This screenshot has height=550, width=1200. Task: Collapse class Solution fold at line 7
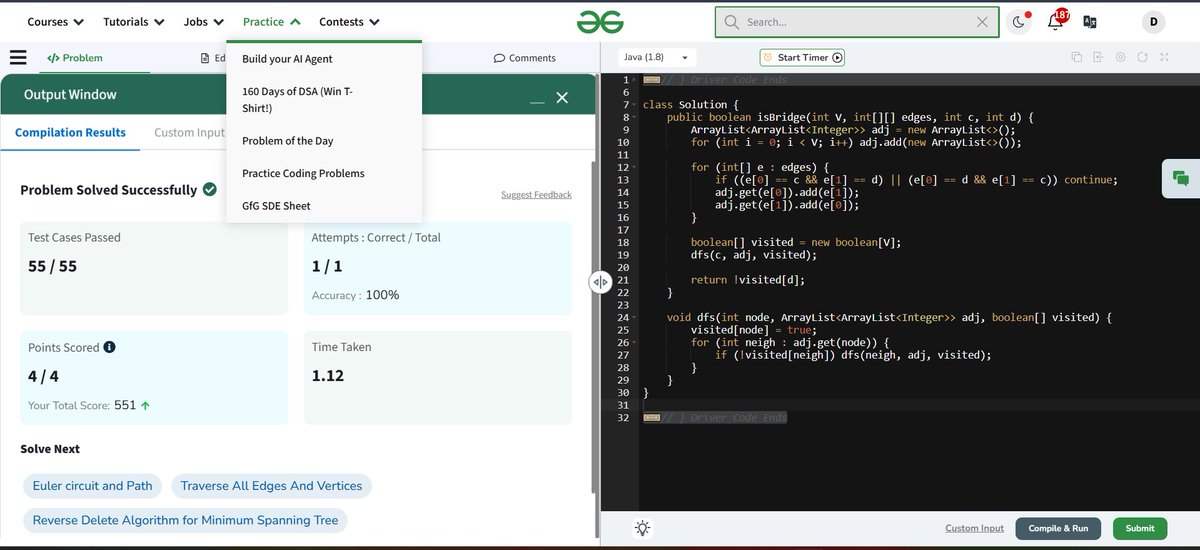636,105
